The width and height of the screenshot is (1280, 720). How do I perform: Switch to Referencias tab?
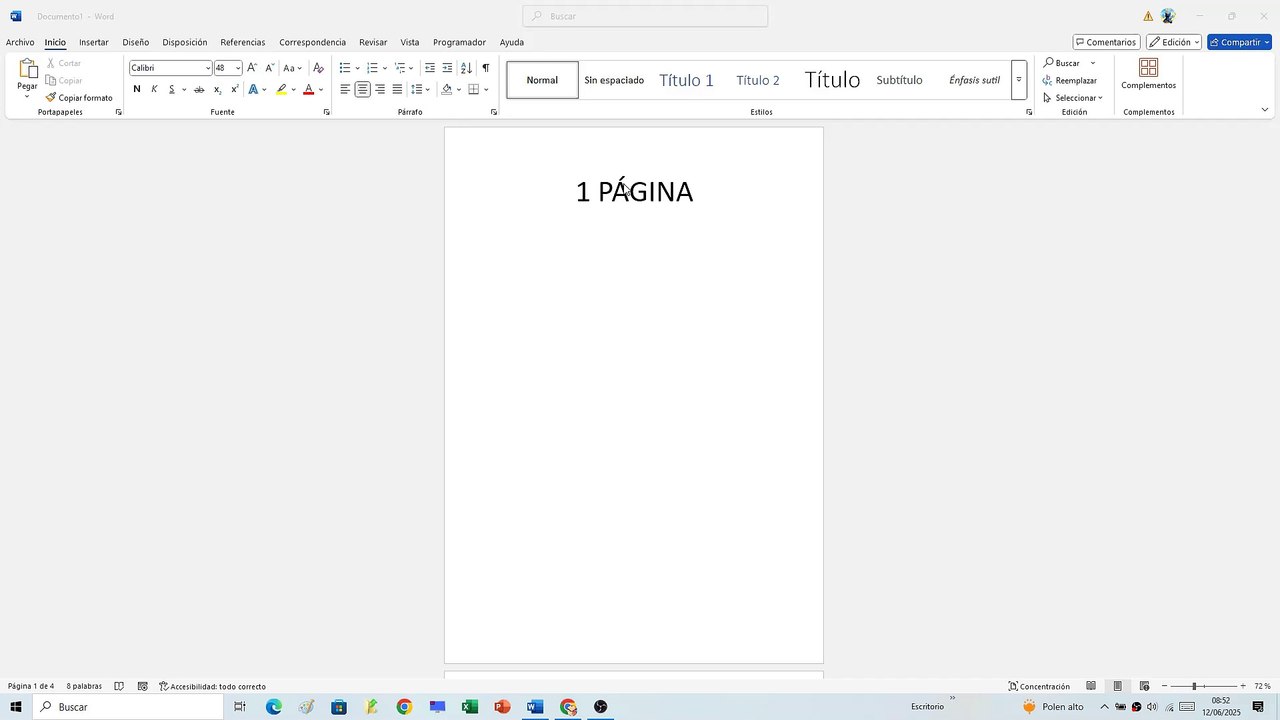point(243,42)
